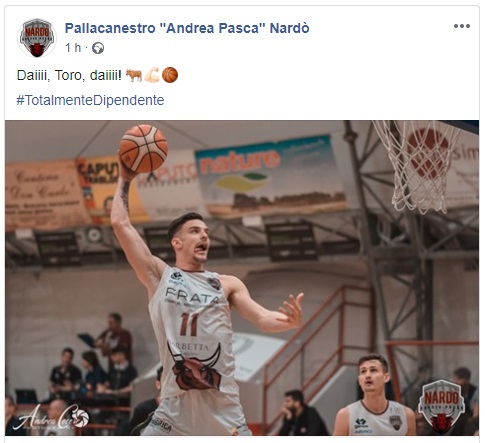
Task: Click the "nature" banner in the photo
Action: pos(271,175)
